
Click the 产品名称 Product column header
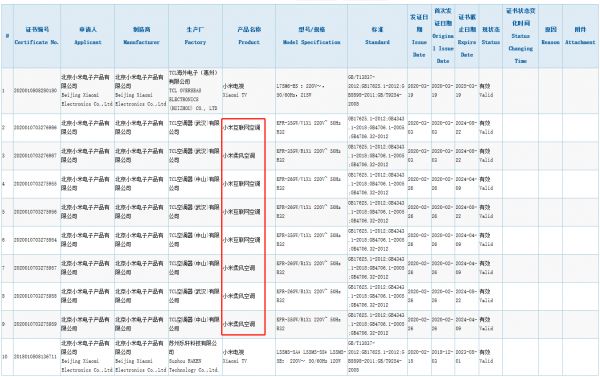point(249,36)
